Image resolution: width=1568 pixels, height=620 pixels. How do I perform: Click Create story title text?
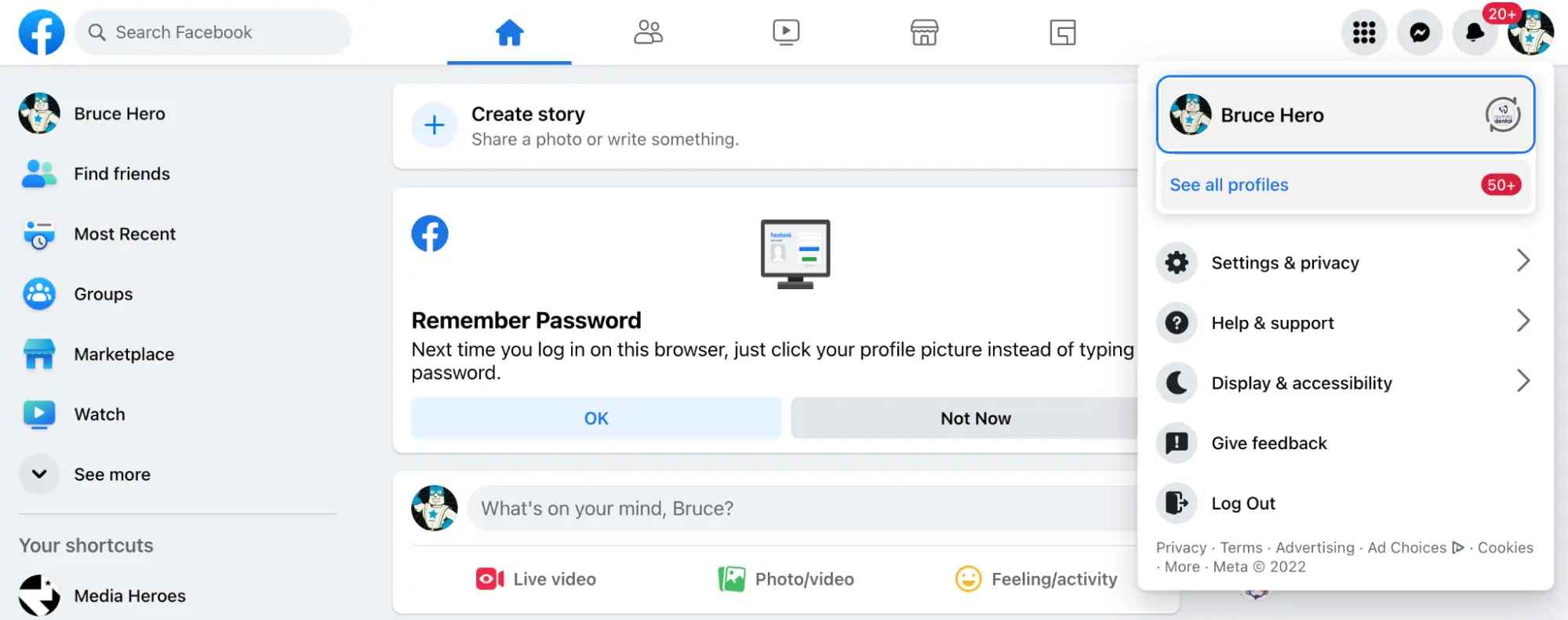coord(528,114)
